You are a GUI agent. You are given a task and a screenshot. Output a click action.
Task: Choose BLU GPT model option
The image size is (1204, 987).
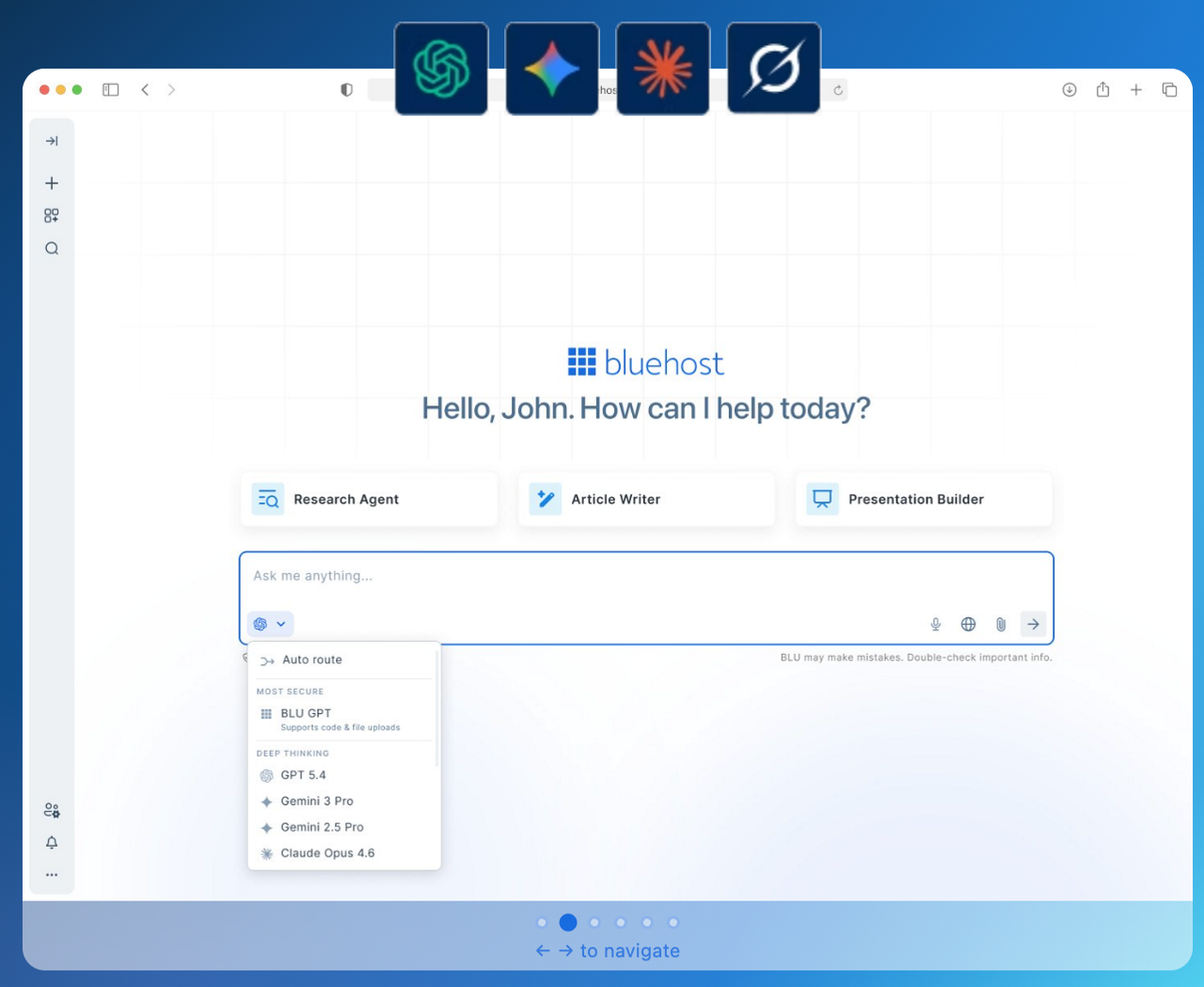pyautogui.click(x=307, y=714)
